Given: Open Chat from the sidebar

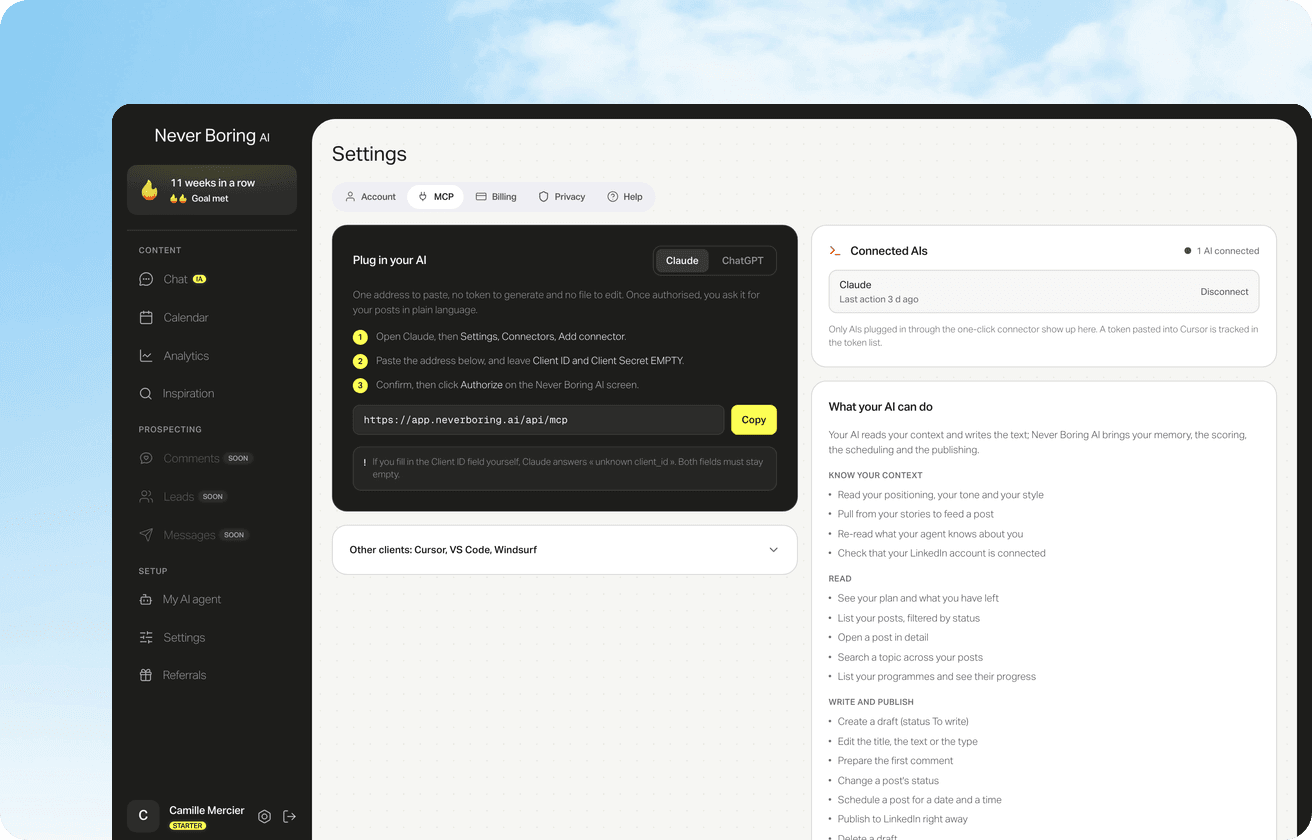Looking at the screenshot, I should (x=173, y=279).
